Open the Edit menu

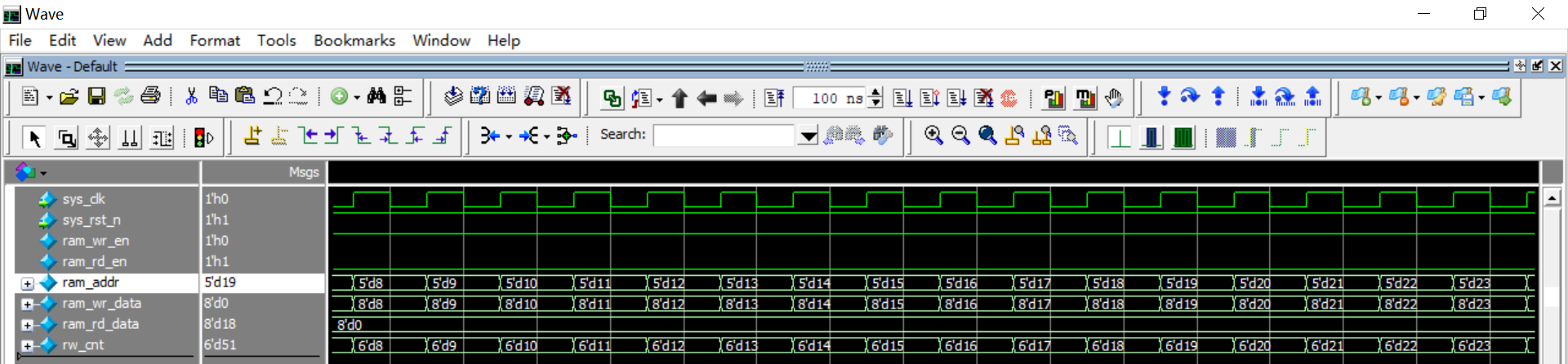point(62,40)
